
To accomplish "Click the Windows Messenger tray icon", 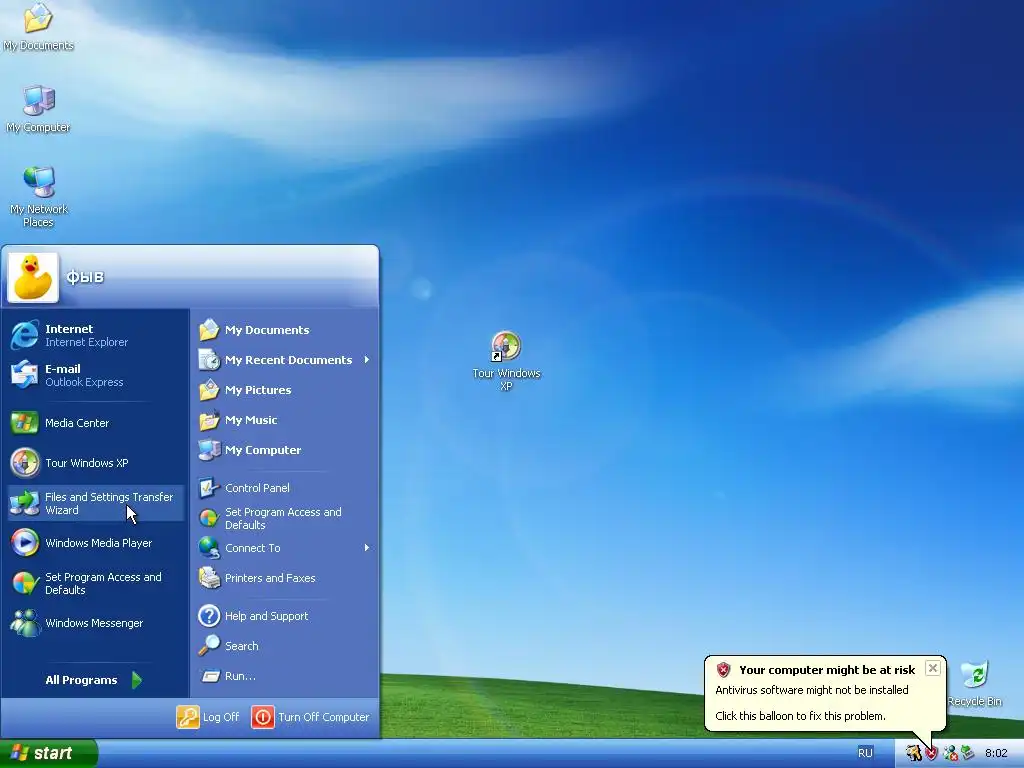I will [x=950, y=754].
